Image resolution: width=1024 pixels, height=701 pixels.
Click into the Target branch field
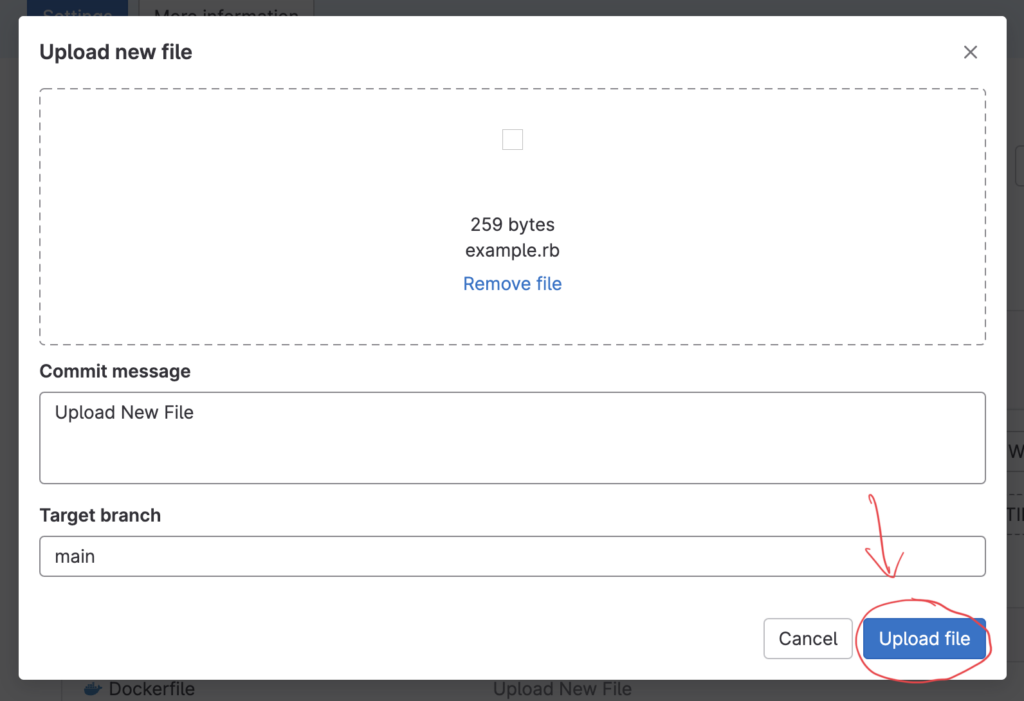[x=512, y=556]
